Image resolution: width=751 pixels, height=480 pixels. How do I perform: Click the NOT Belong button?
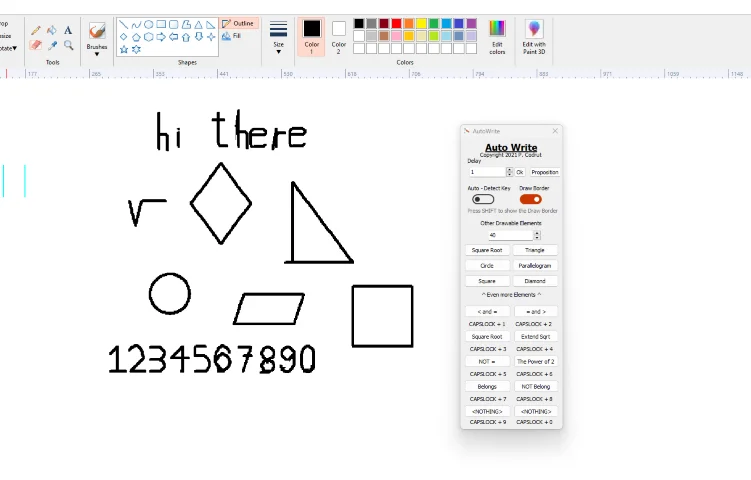pos(535,386)
